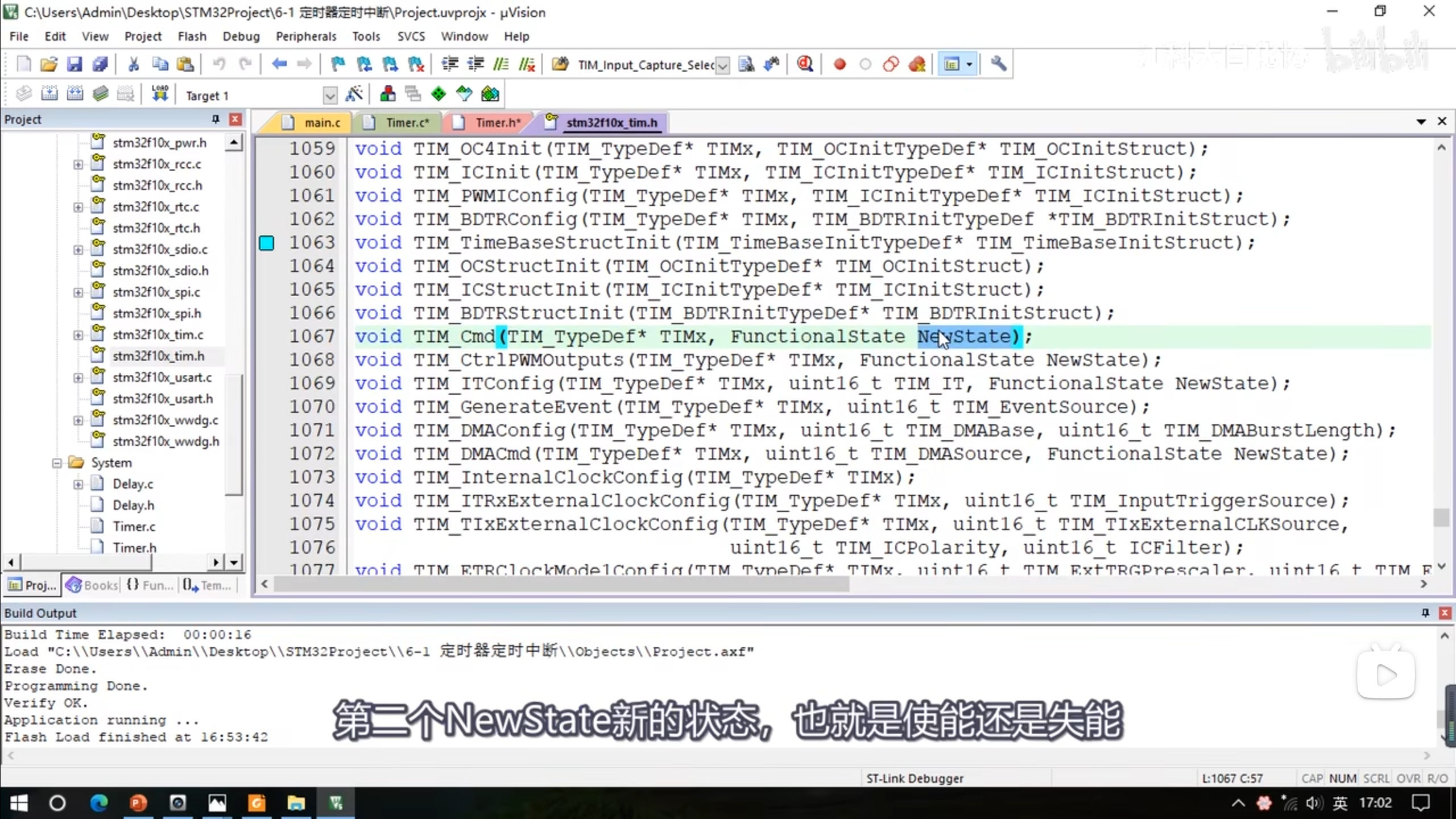This screenshot has height=819, width=1456.
Task: Toggle pin on Build Output panel
Action: 1425,613
